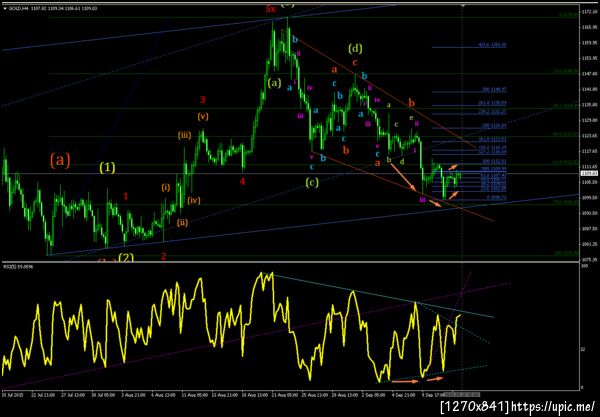Click the gray chart shift triangle marker at top
This screenshot has height=417, width=600.
(x=463, y=6)
